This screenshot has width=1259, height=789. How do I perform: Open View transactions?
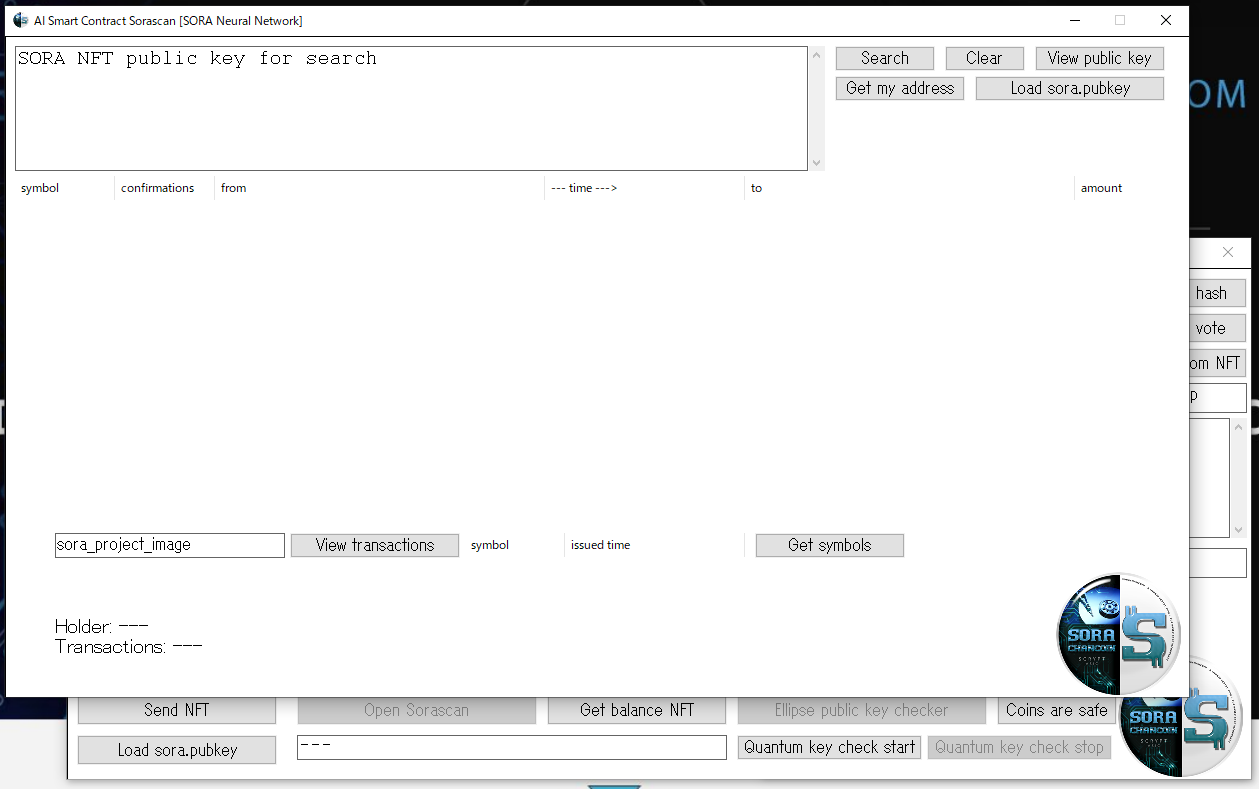pyautogui.click(x=375, y=545)
